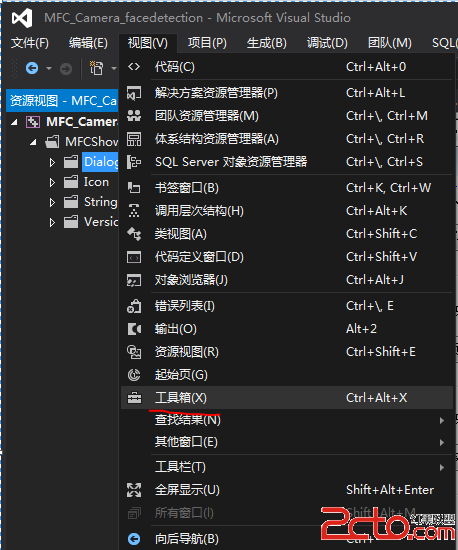Screen dimensions: 458x550
Task: Click the Toolbox (工具箱) briefcase icon
Action: coord(134,398)
